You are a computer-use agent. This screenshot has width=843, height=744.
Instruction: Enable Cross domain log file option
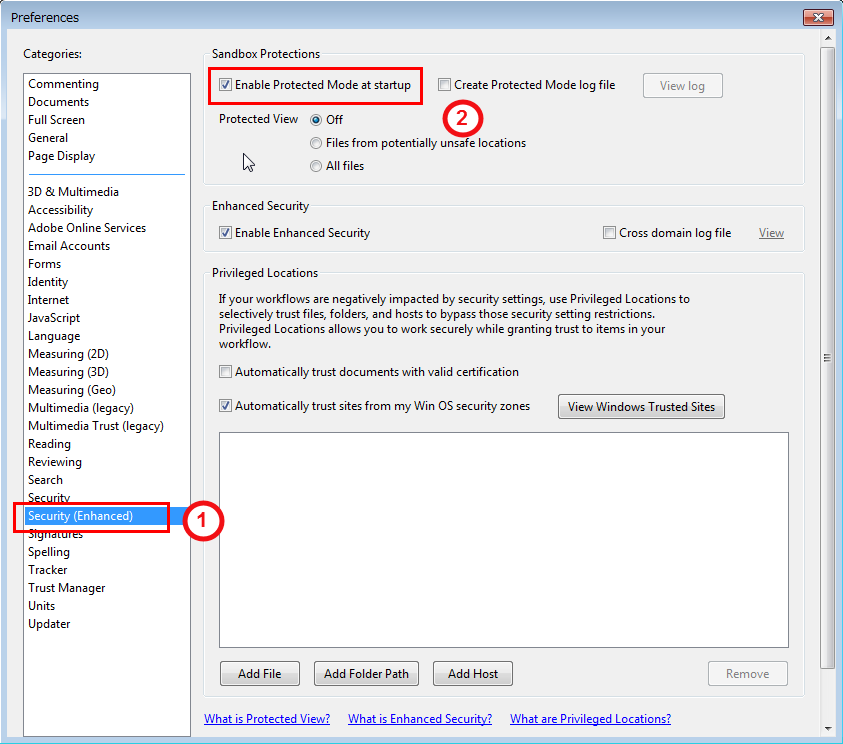click(610, 233)
